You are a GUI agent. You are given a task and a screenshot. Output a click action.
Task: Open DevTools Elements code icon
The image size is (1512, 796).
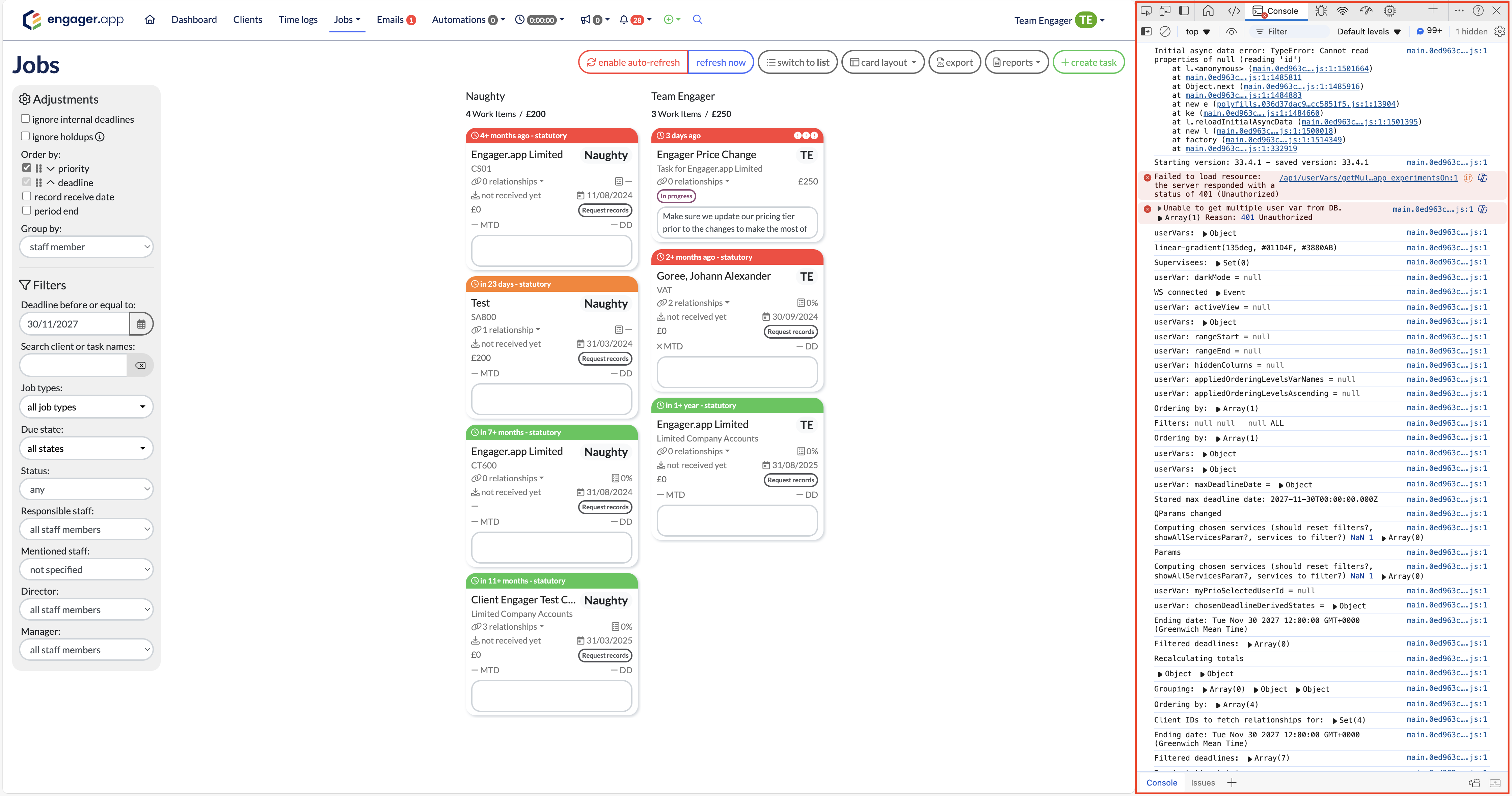tap(1234, 10)
